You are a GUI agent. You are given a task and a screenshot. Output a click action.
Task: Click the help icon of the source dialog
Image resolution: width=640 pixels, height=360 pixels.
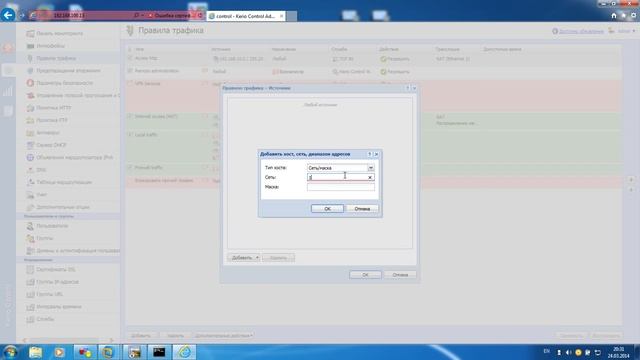click(407, 88)
